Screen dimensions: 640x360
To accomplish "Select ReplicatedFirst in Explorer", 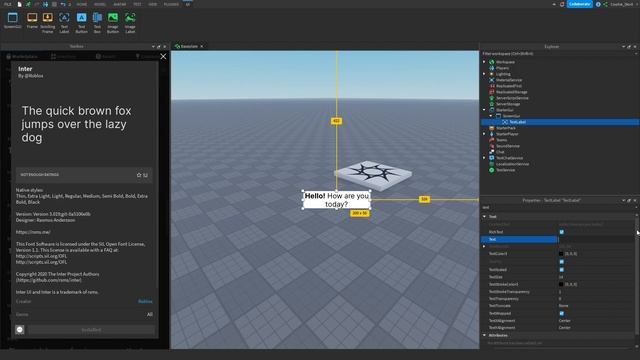I will [509, 86].
